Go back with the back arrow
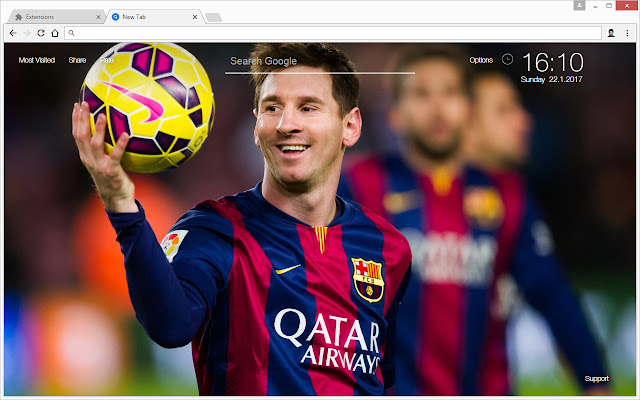 [x=13, y=33]
